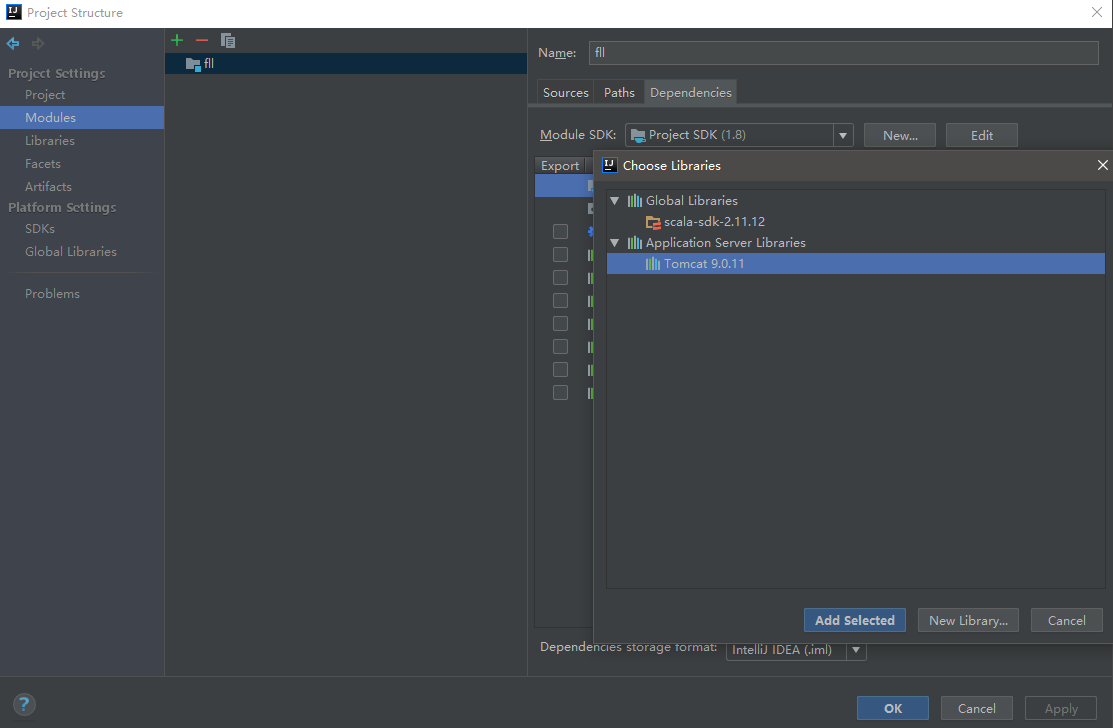Open Problems in the sidebar

click(53, 293)
